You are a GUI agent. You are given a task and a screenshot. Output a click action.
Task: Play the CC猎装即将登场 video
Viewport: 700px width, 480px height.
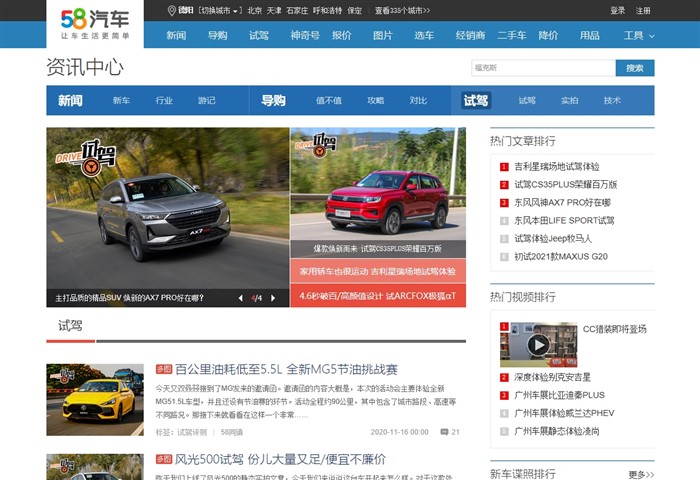point(538,345)
